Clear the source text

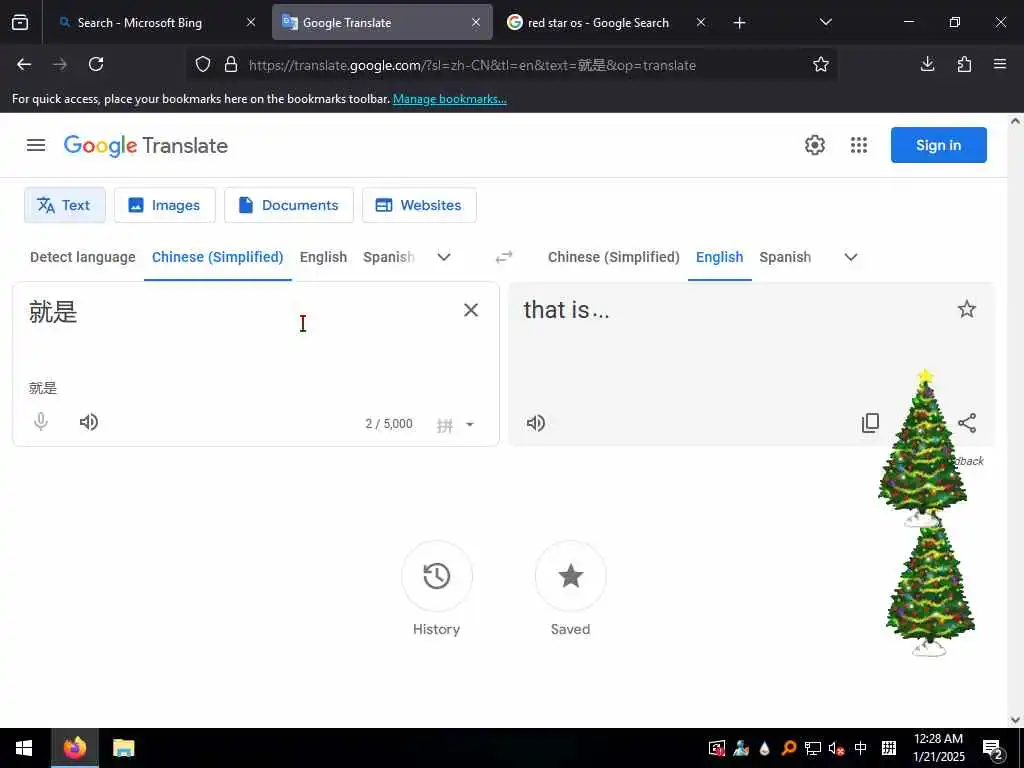[x=471, y=310]
